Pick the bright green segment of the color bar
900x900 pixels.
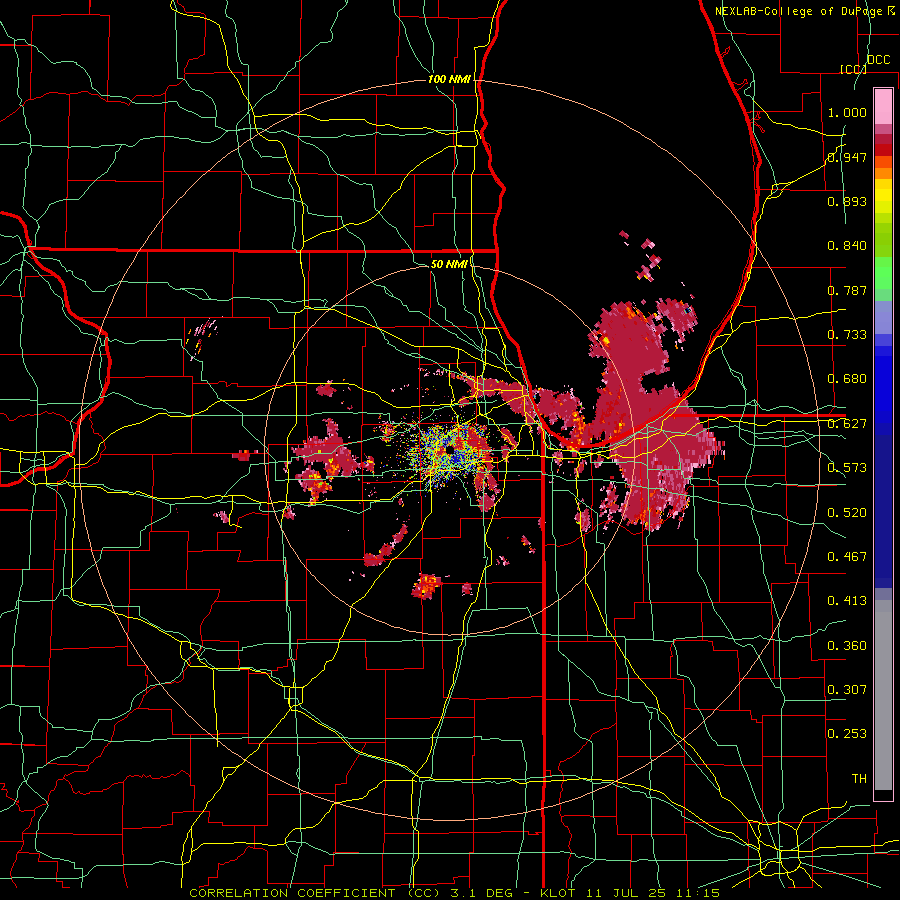[883, 272]
